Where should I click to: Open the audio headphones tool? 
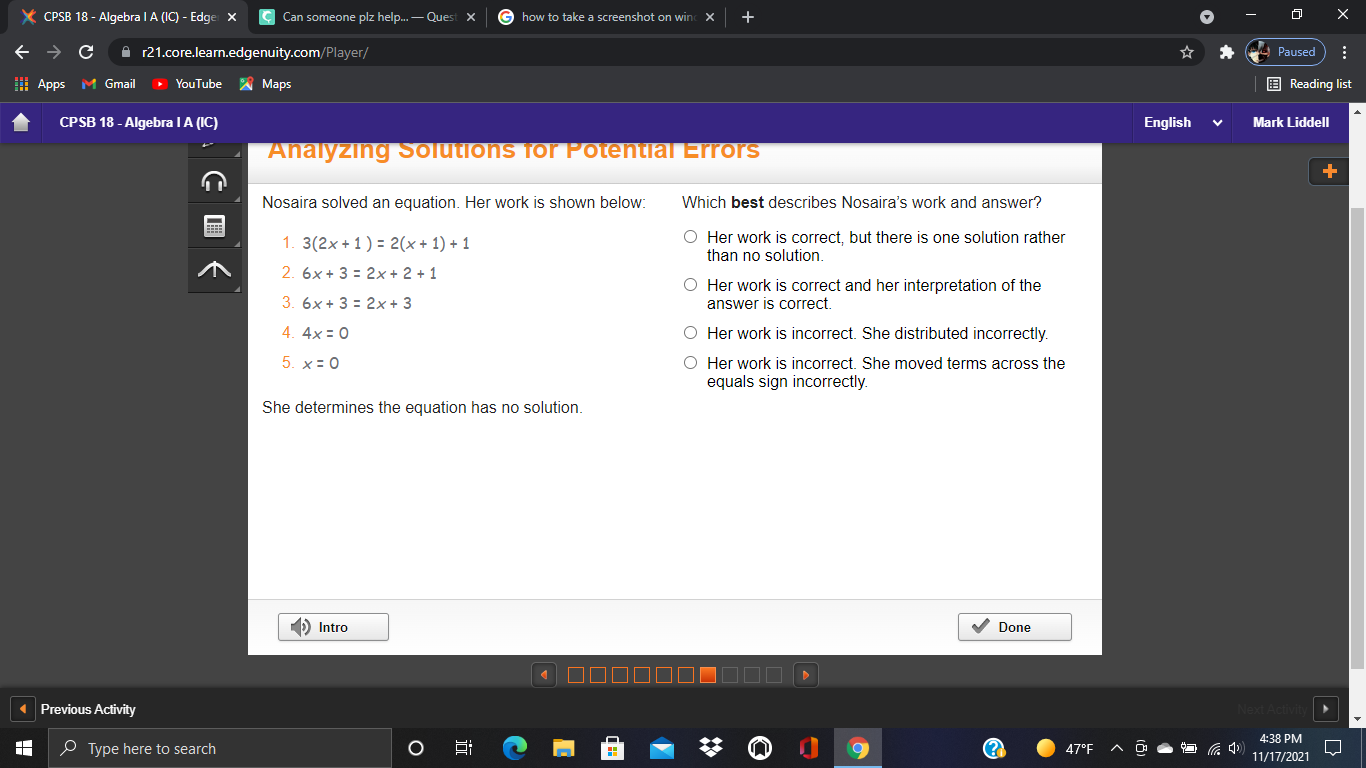click(214, 181)
